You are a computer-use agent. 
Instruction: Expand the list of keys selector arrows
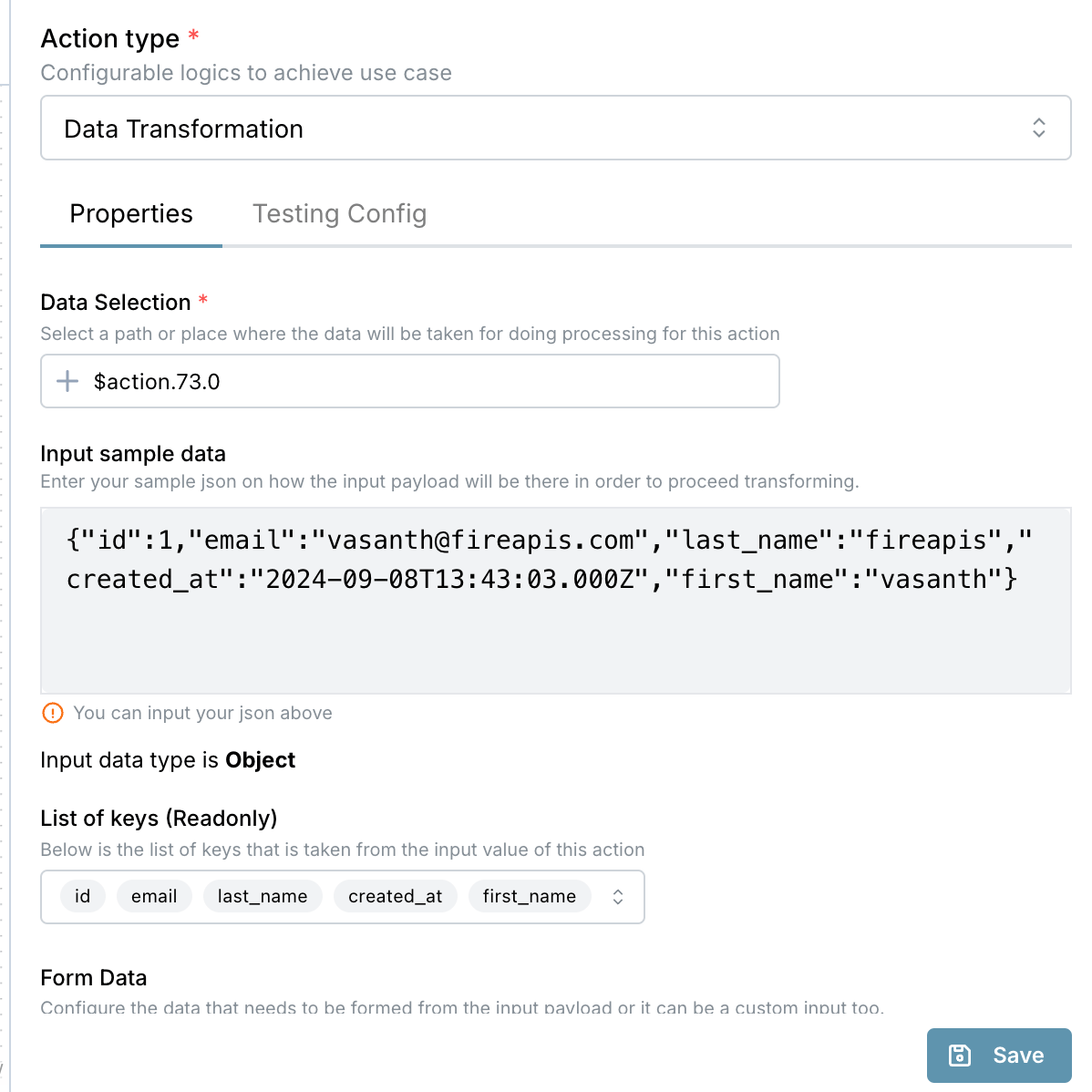click(x=618, y=897)
